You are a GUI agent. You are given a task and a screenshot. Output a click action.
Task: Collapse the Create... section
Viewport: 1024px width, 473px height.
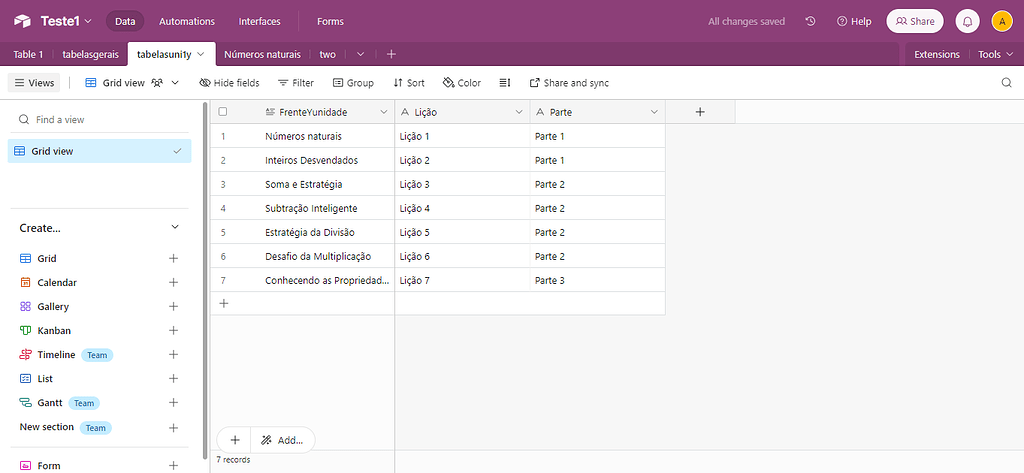[x=174, y=227]
